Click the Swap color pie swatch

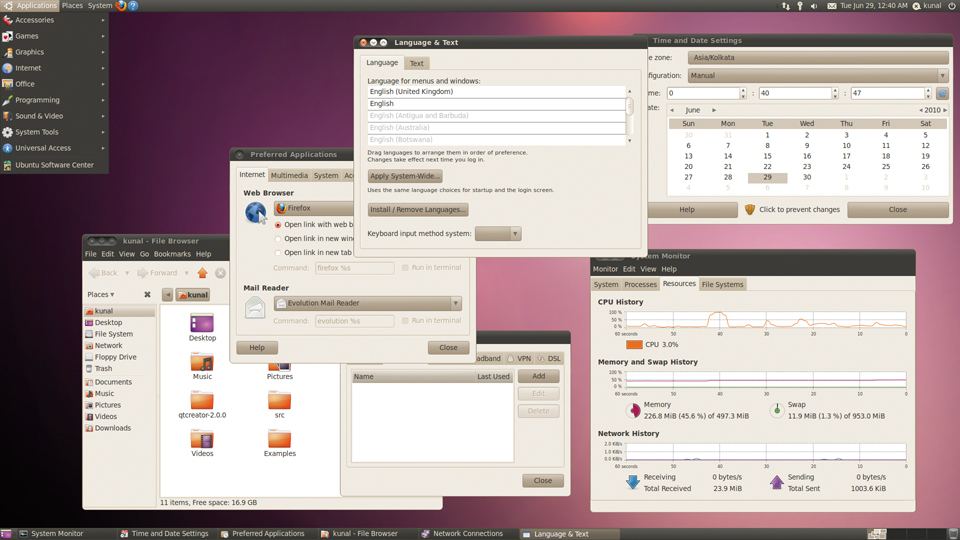point(777,410)
